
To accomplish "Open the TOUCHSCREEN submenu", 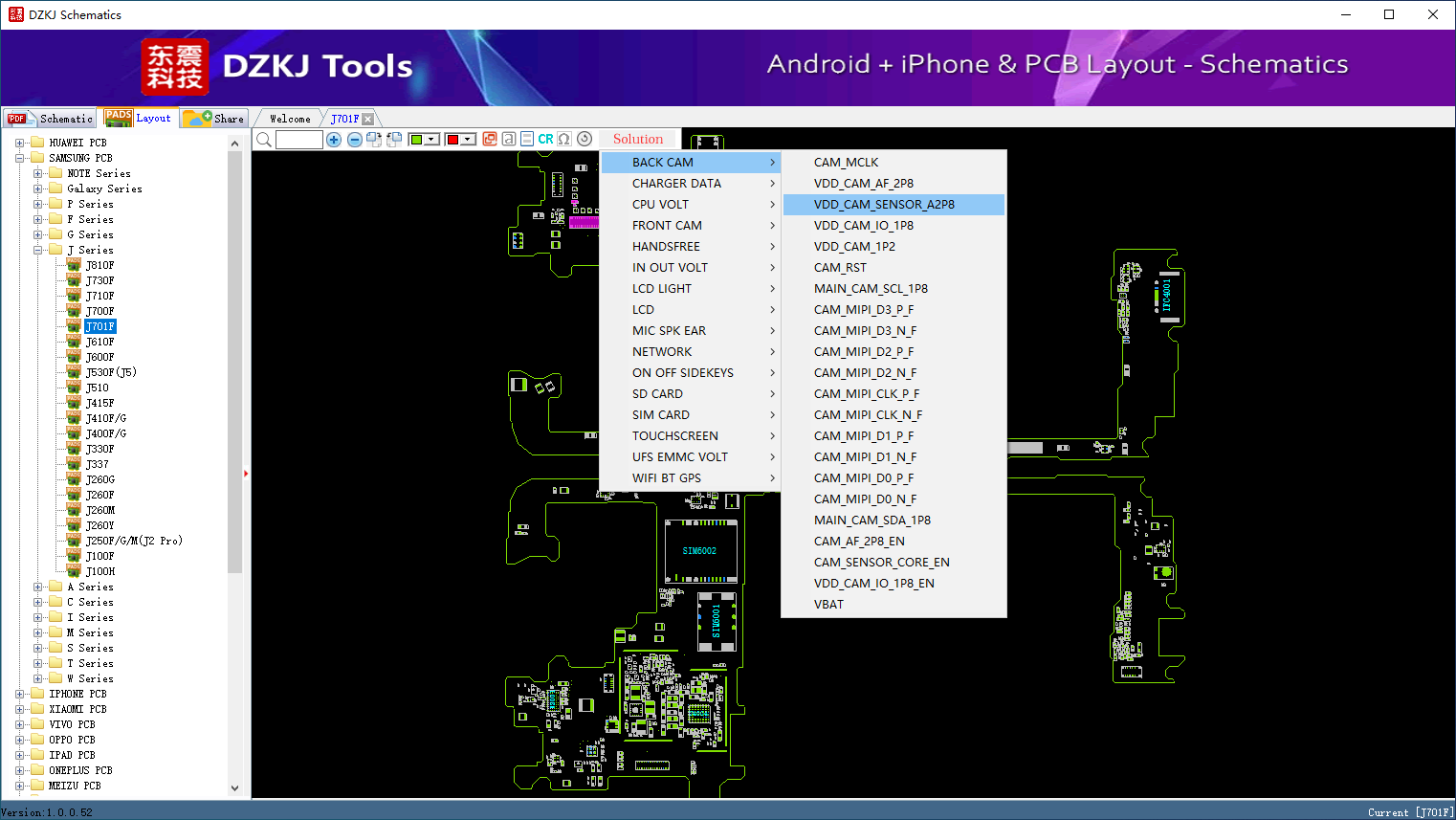I will (690, 436).
